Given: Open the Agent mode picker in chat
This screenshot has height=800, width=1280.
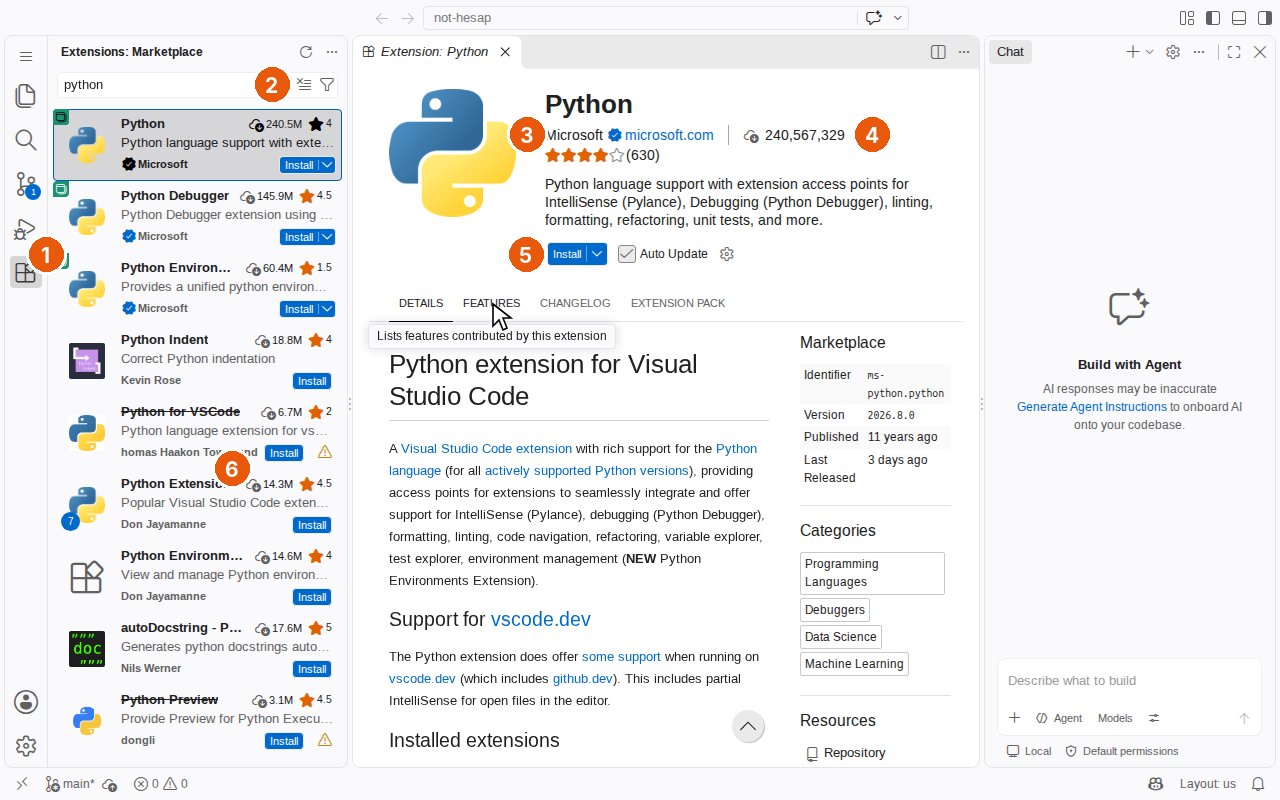Looking at the screenshot, I should click(1059, 718).
